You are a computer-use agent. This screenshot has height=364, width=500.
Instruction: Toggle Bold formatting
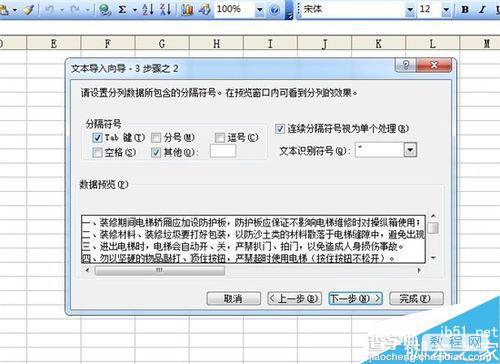pos(465,10)
